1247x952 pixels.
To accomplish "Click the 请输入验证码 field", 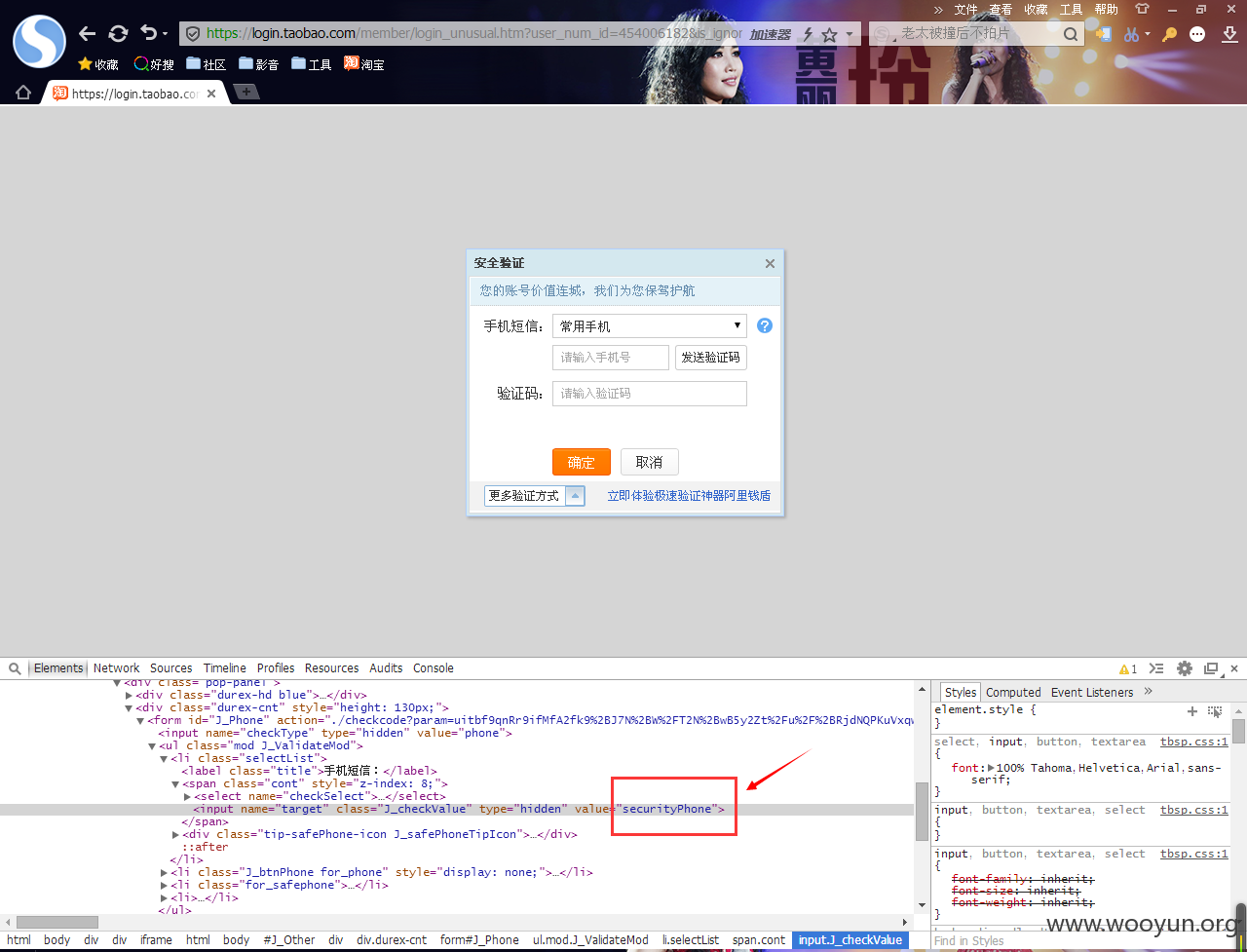I will click(x=649, y=394).
